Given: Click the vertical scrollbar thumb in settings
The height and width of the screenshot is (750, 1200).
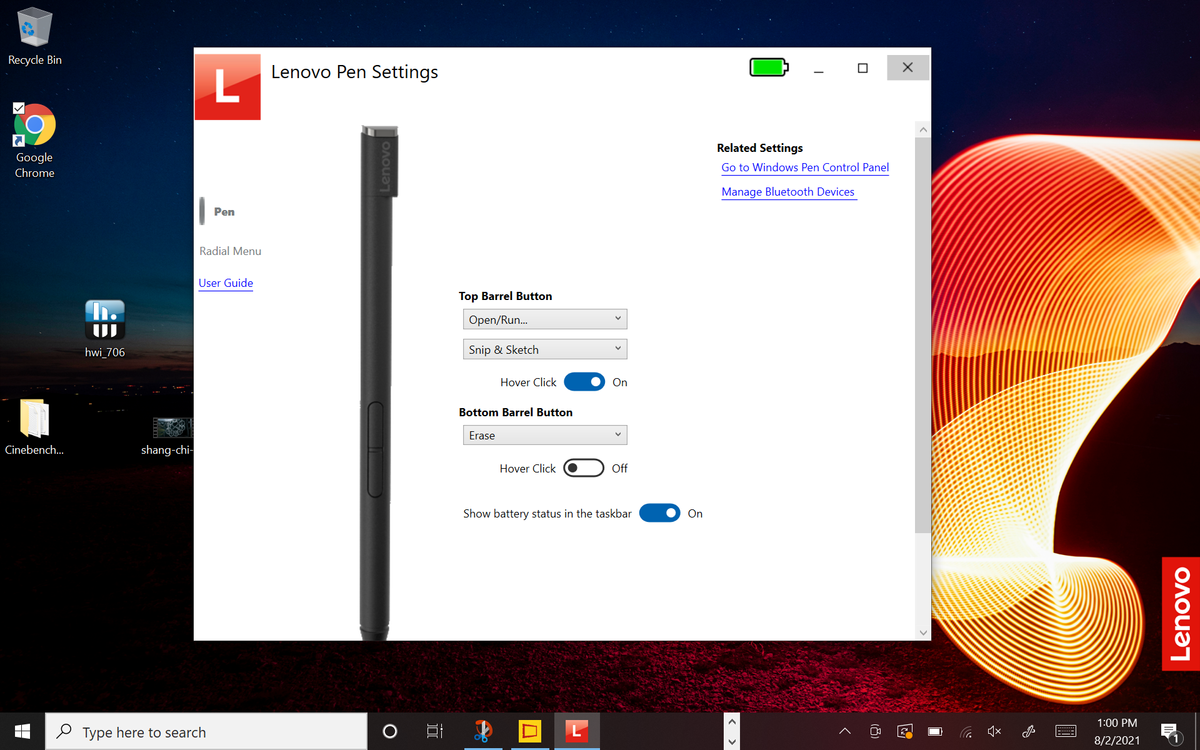Looking at the screenshot, I should click(x=923, y=335).
